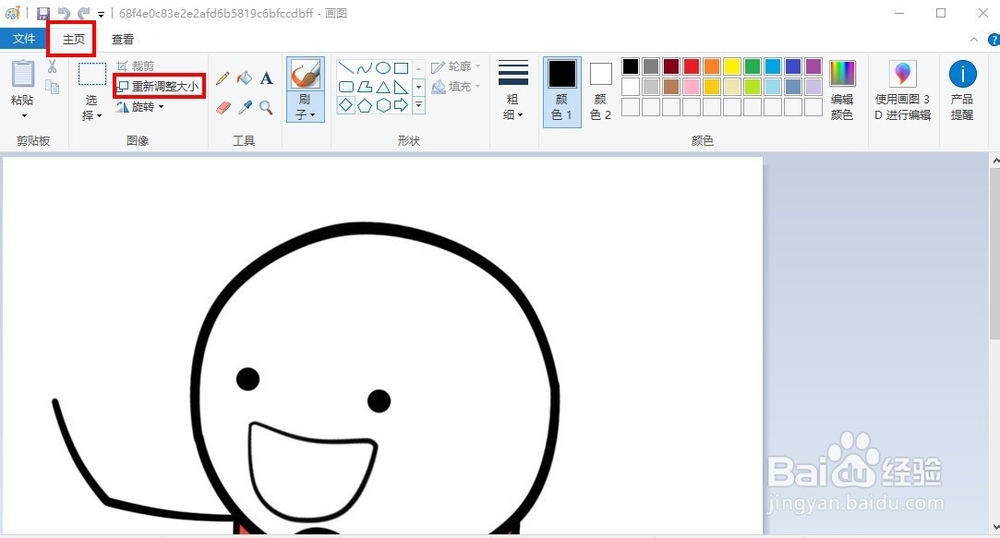The width and height of the screenshot is (1000, 538).
Task: Select the Eraser tool
Action: [x=223, y=107]
